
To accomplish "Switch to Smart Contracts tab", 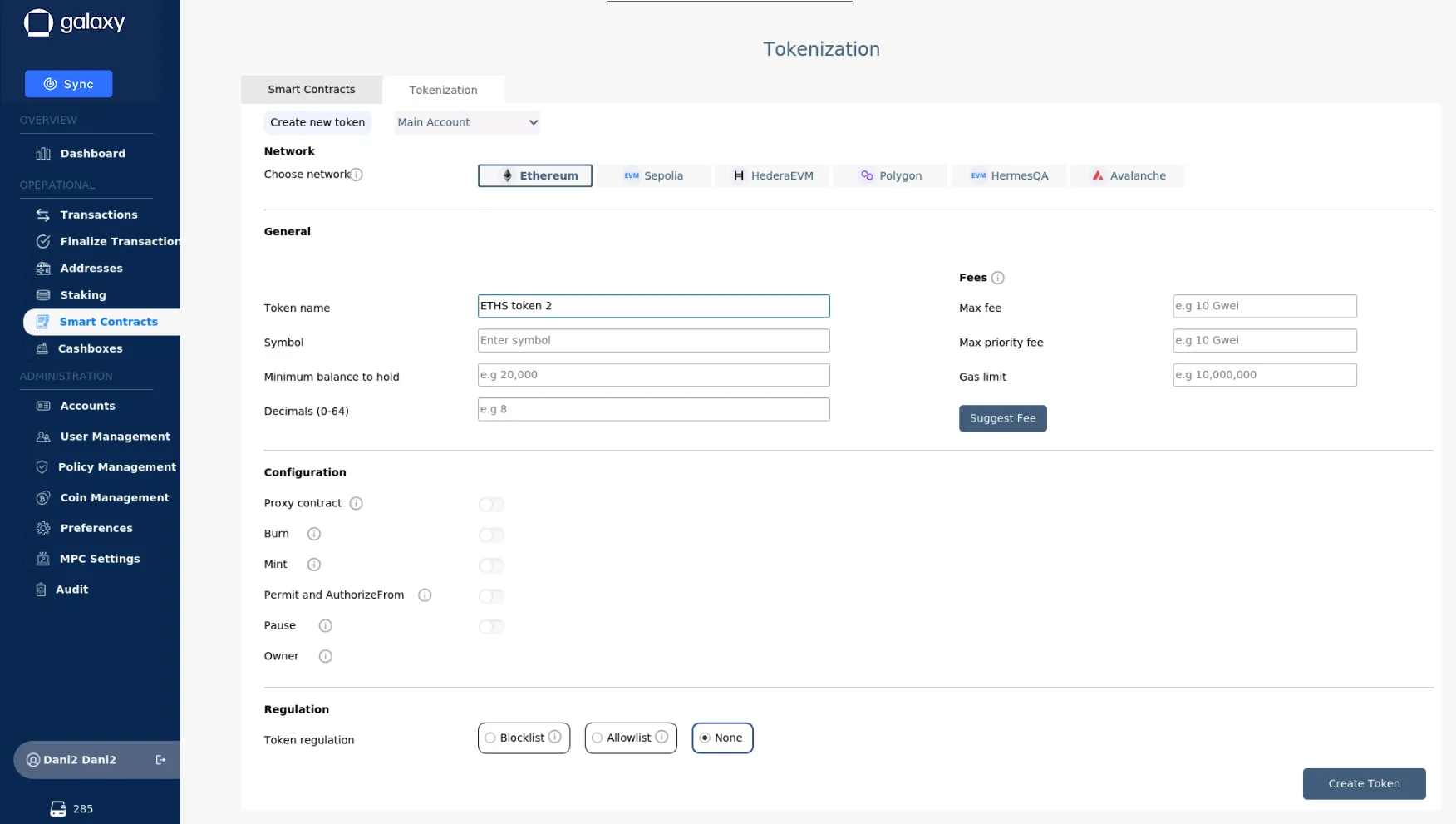I will [312, 90].
